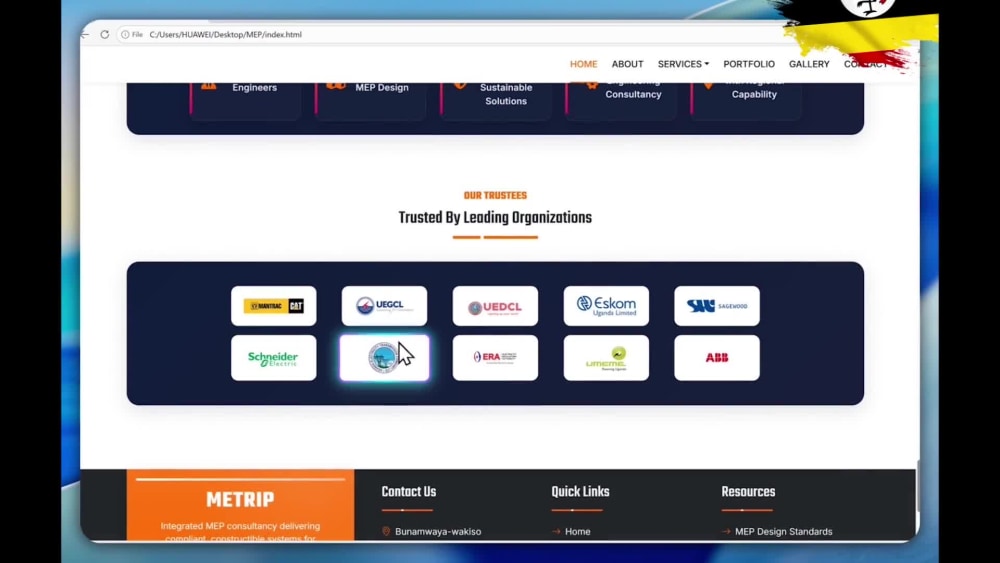Go to the ABOUT page
The image size is (1000, 563).
[x=628, y=64]
